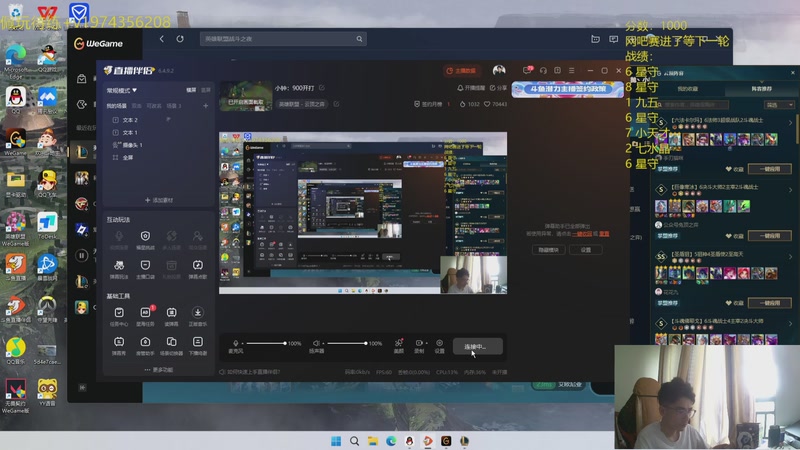Screen dimensions: 800x450
Task: Mute the 扬声器 speaker icon
Action: pyautogui.click(x=316, y=343)
